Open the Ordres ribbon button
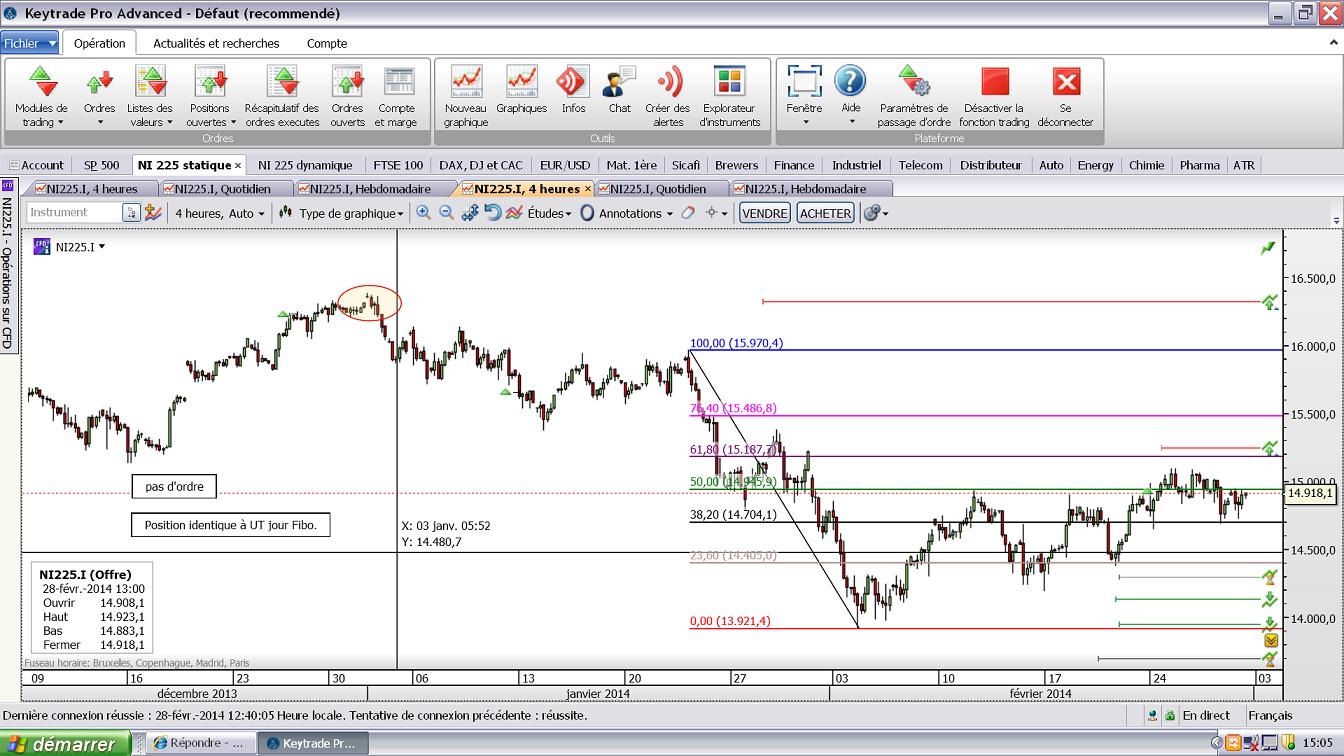This screenshot has width=1344, height=756. point(99,96)
